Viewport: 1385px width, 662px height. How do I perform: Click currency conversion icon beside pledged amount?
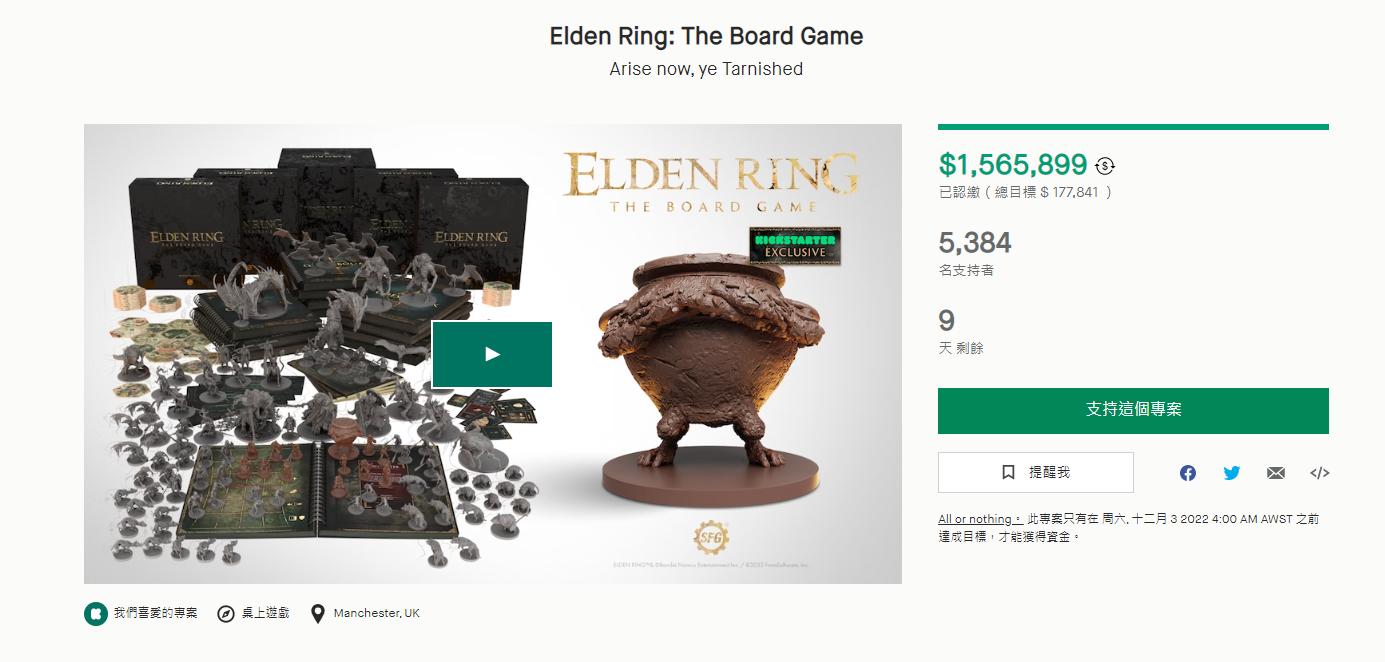(1105, 166)
